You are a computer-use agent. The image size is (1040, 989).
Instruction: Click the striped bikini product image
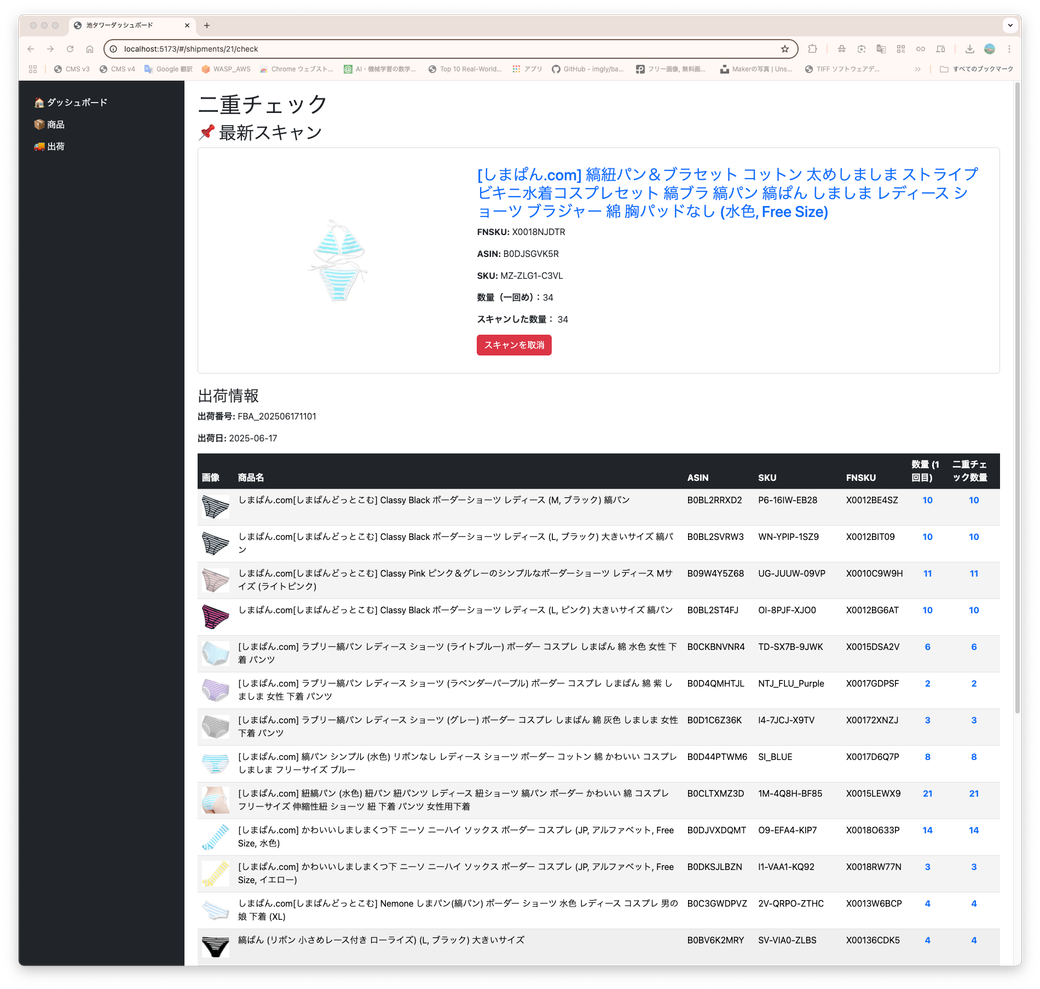tap(338, 260)
